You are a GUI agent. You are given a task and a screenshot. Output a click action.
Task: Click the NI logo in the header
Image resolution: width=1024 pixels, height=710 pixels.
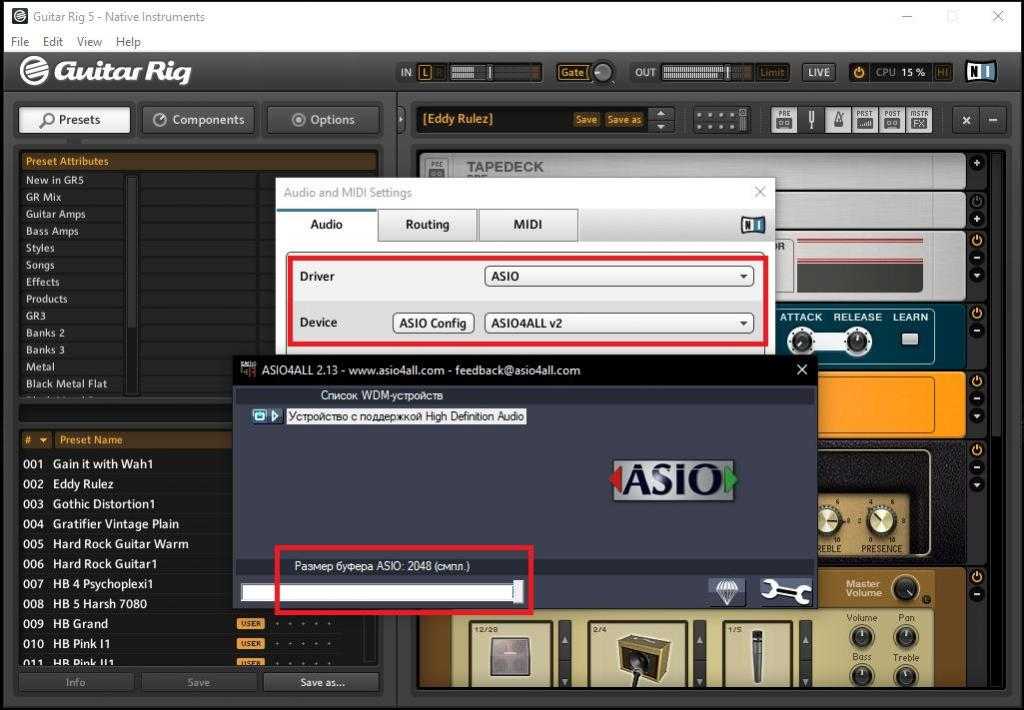[x=980, y=71]
